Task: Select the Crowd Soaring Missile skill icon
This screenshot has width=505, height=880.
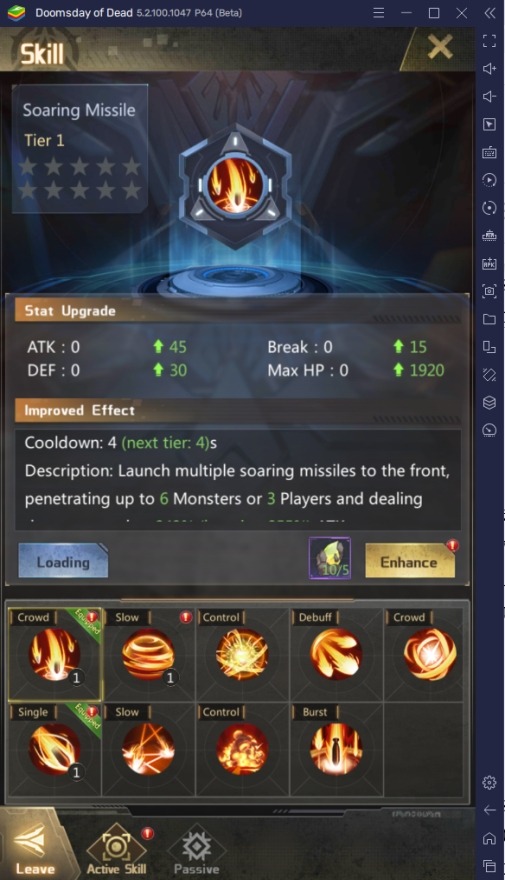Action: [x=54, y=654]
